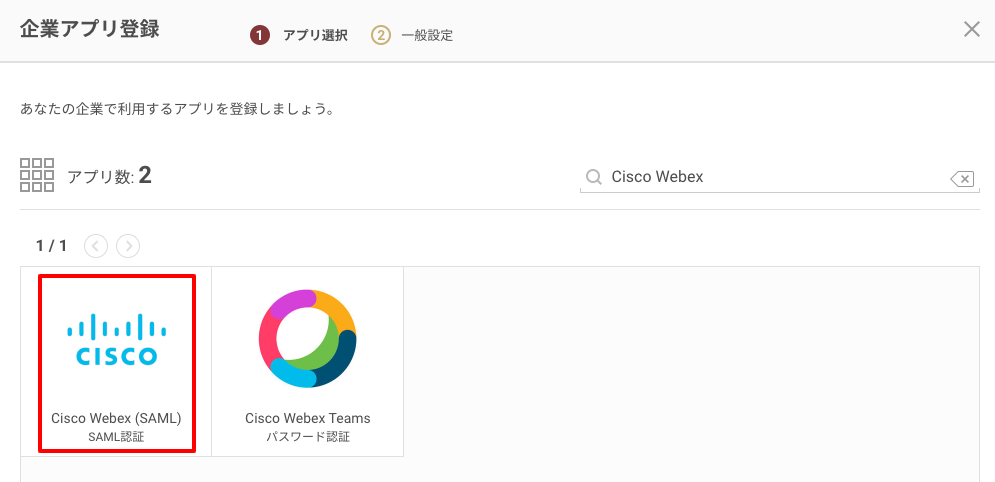Click the 企業アプリ登録 dialog title
995x482 pixels.
point(89,29)
